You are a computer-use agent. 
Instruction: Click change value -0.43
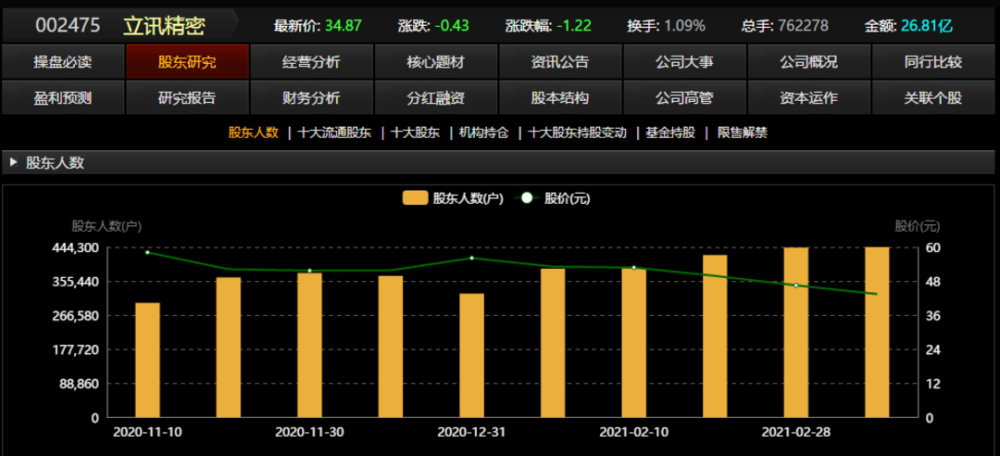(x=452, y=26)
